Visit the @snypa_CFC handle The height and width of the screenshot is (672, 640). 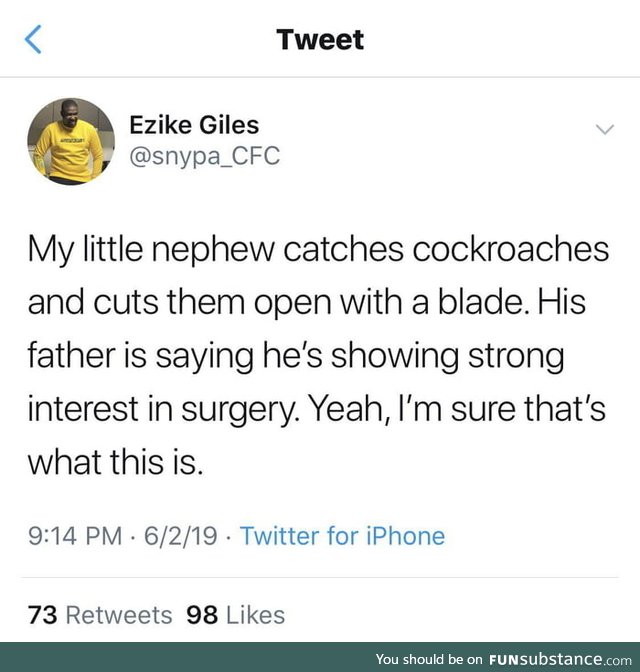(204, 156)
